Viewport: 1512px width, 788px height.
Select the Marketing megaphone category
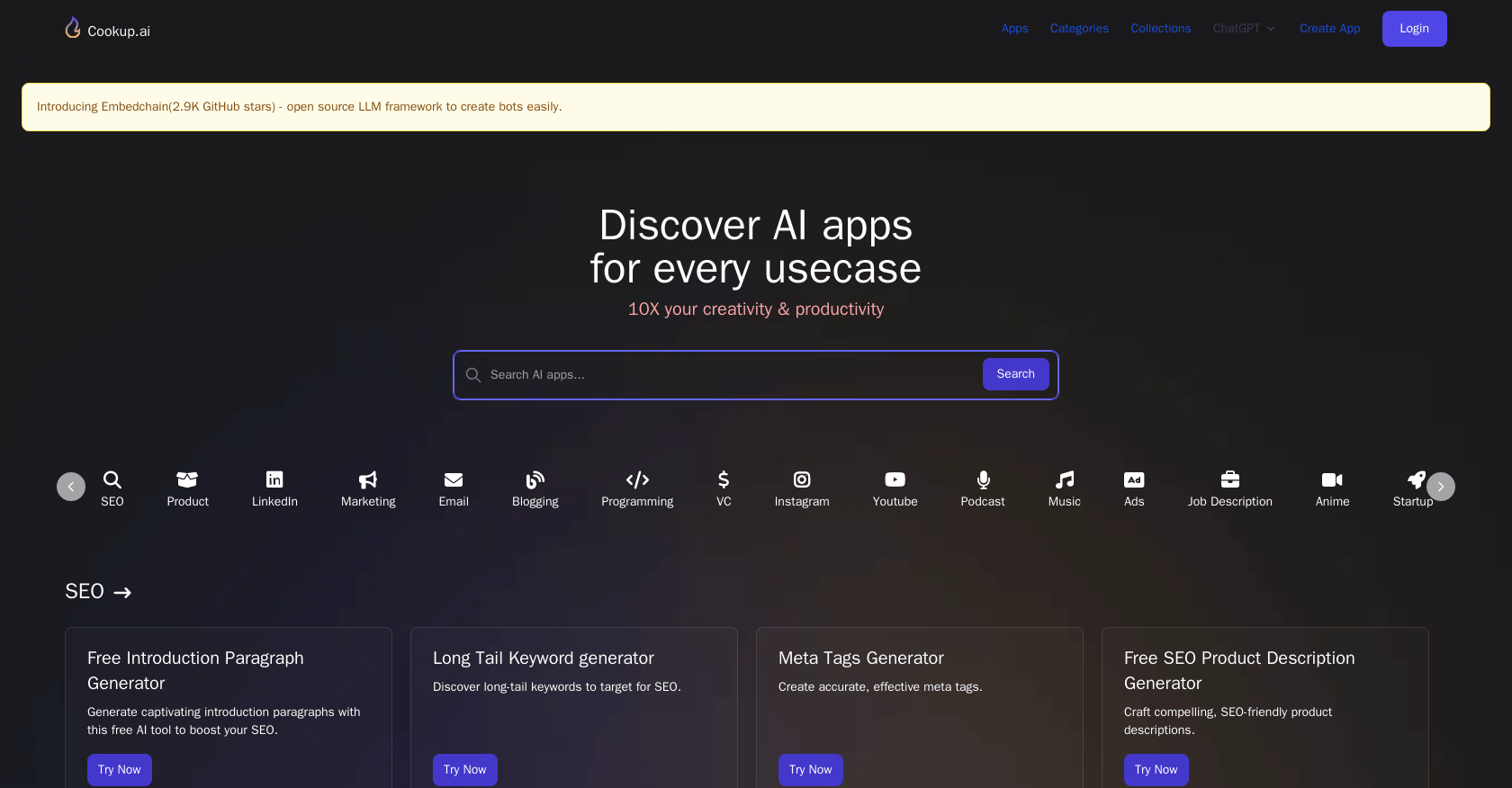[368, 480]
